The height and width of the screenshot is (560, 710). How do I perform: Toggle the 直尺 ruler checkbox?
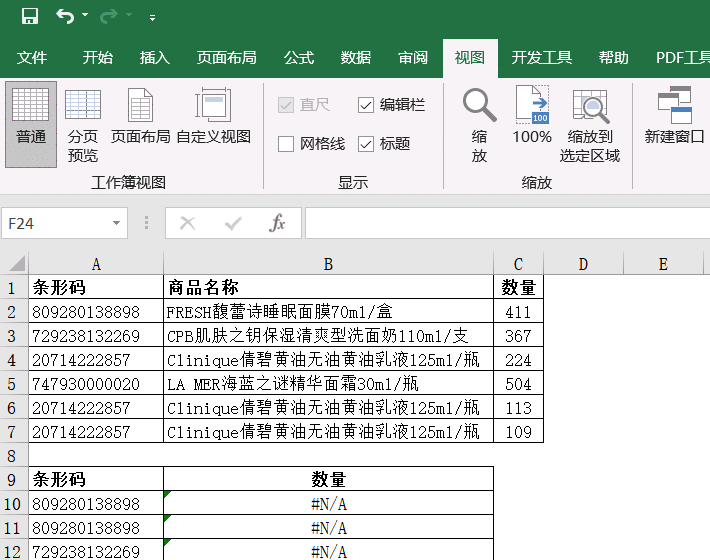pyautogui.click(x=286, y=105)
